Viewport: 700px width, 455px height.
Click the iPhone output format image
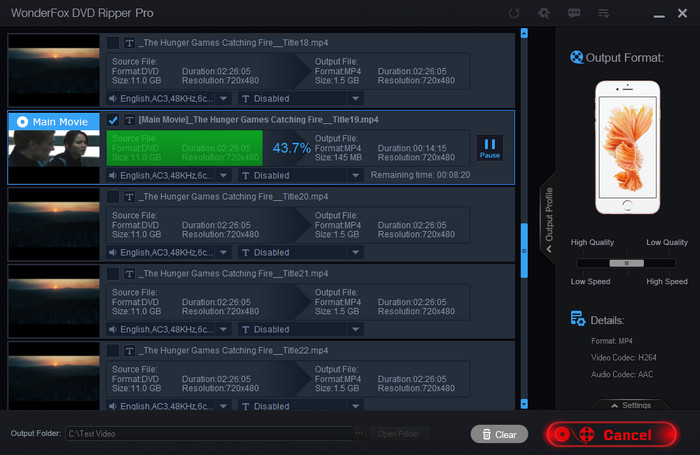tap(627, 147)
